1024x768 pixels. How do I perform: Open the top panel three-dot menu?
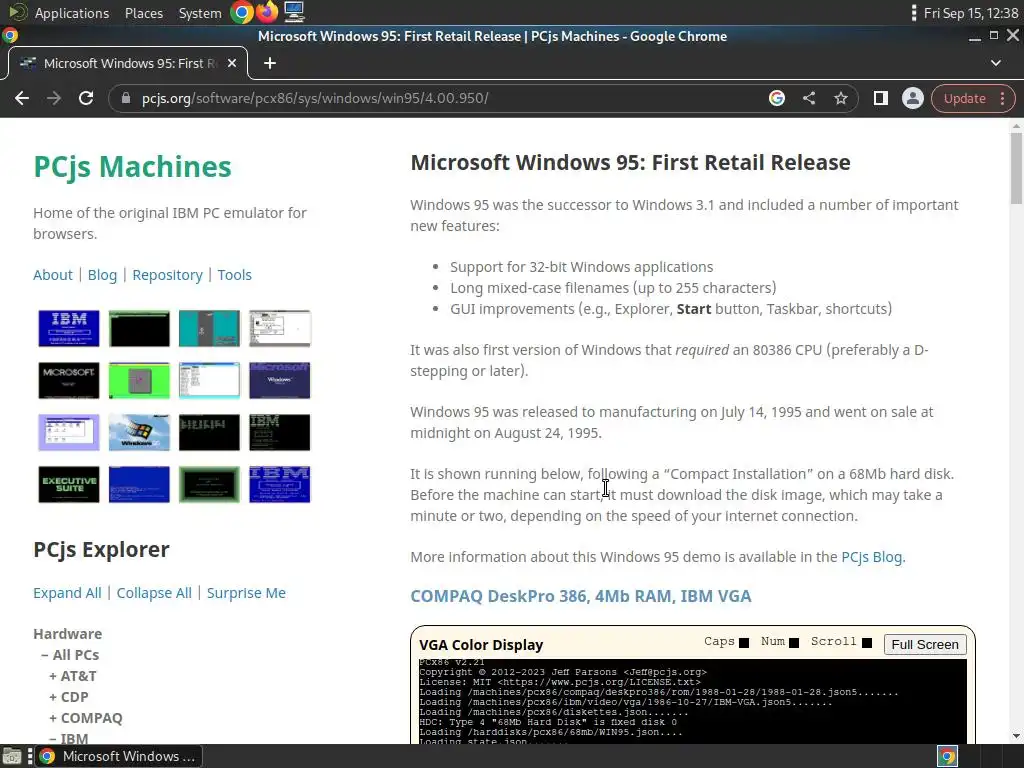click(914, 13)
